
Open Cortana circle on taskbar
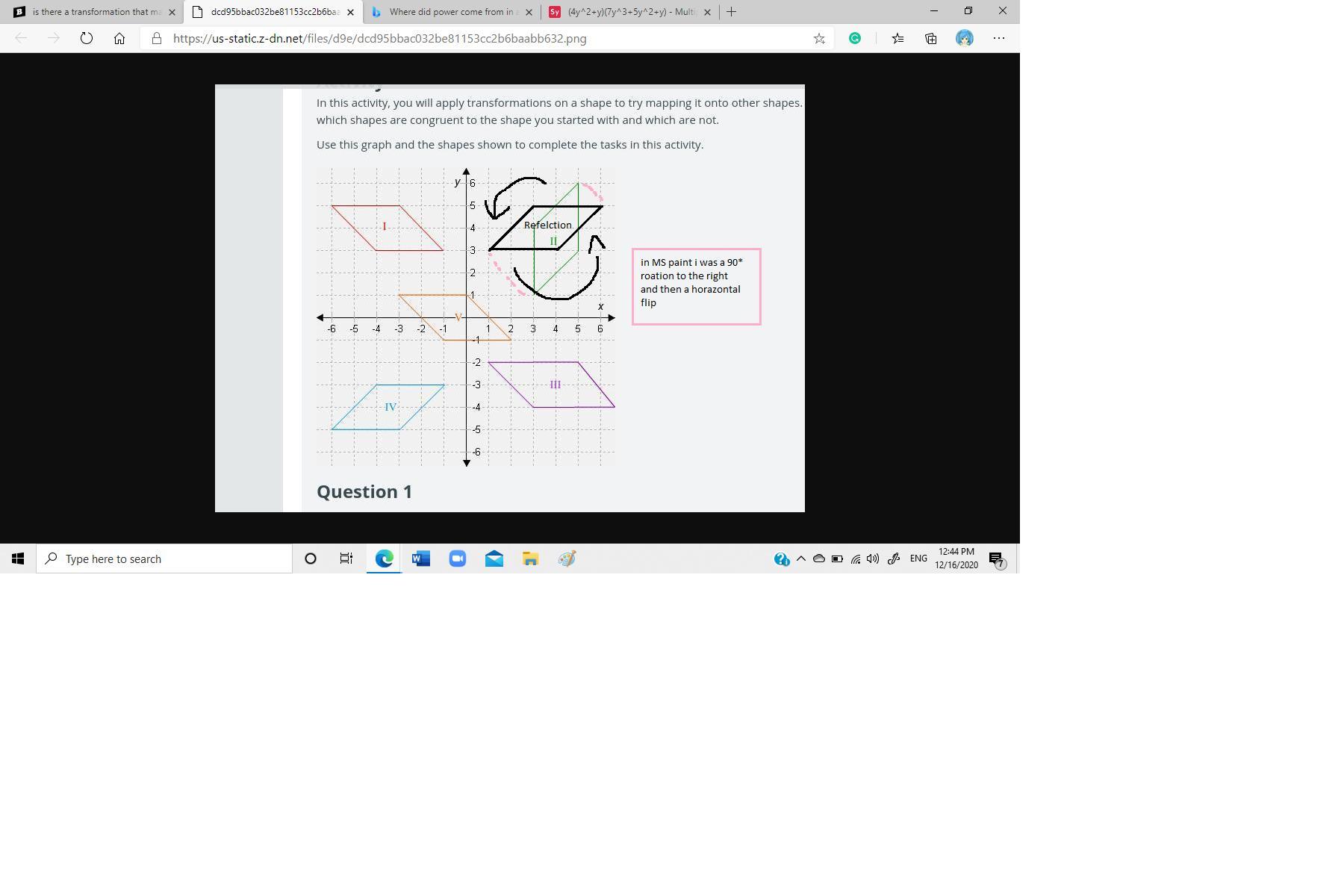(311, 559)
